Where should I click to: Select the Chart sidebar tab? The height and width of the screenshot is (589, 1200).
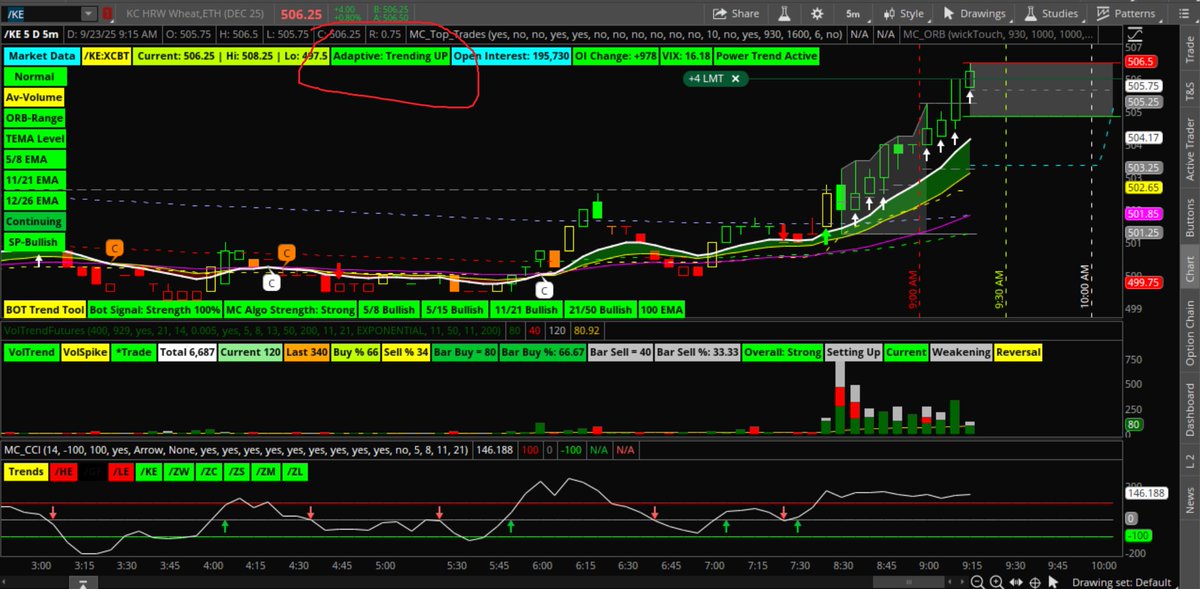[1189, 266]
